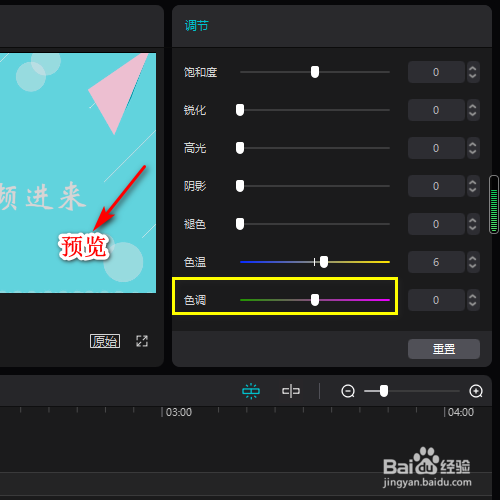Image resolution: width=500 pixels, height=500 pixels.
Task: Decrease 阴影 with stepper down arrow
Action: pyautogui.click(x=473, y=190)
